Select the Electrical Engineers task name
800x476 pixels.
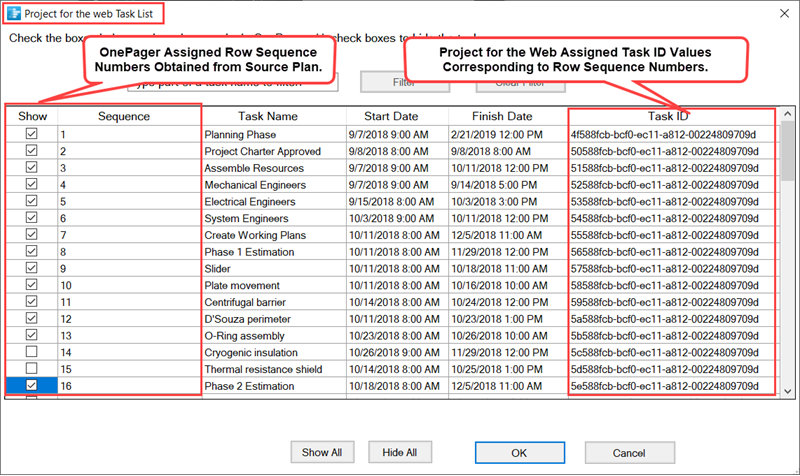click(250, 202)
